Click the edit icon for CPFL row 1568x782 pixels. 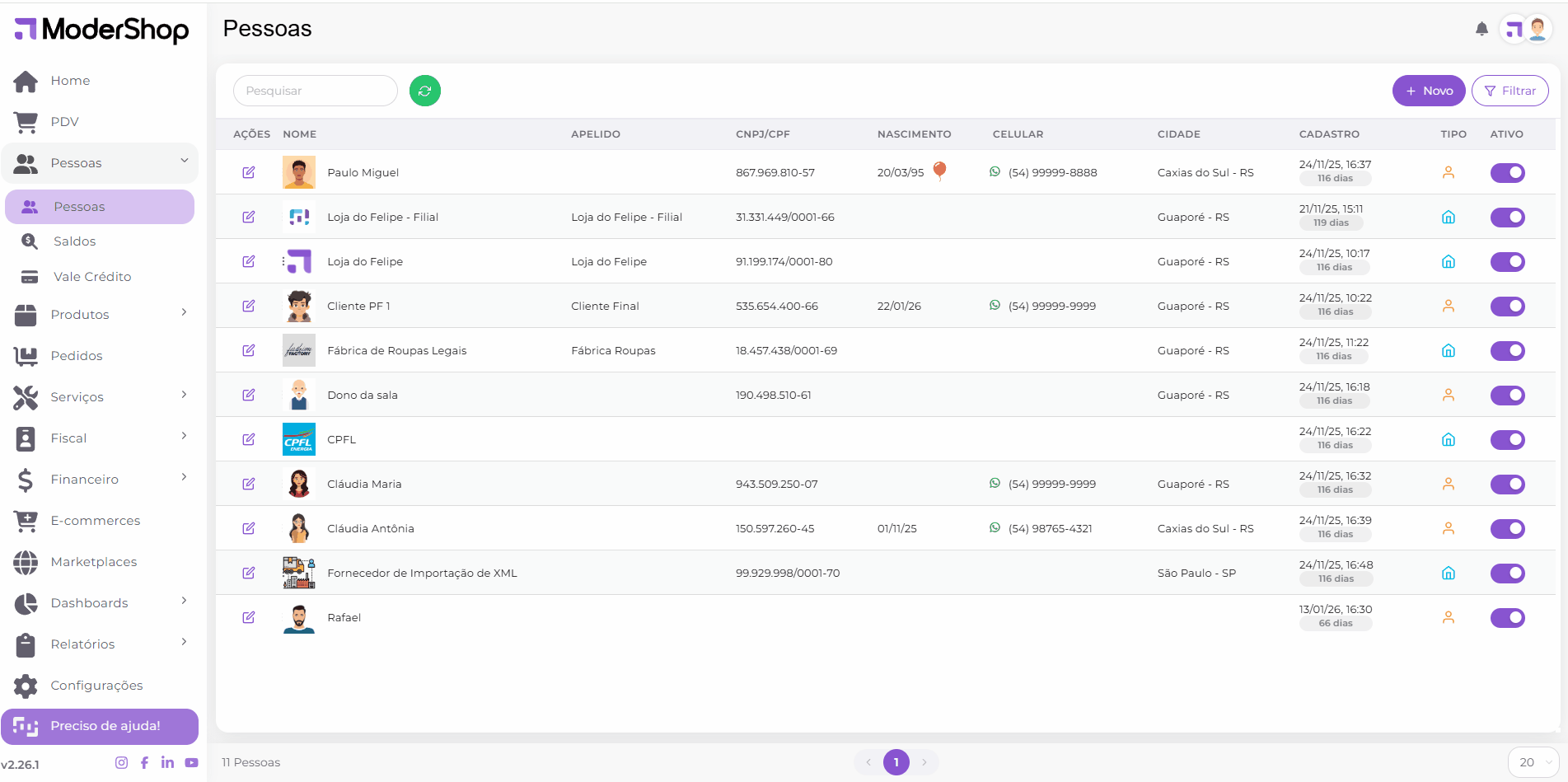pyautogui.click(x=248, y=439)
